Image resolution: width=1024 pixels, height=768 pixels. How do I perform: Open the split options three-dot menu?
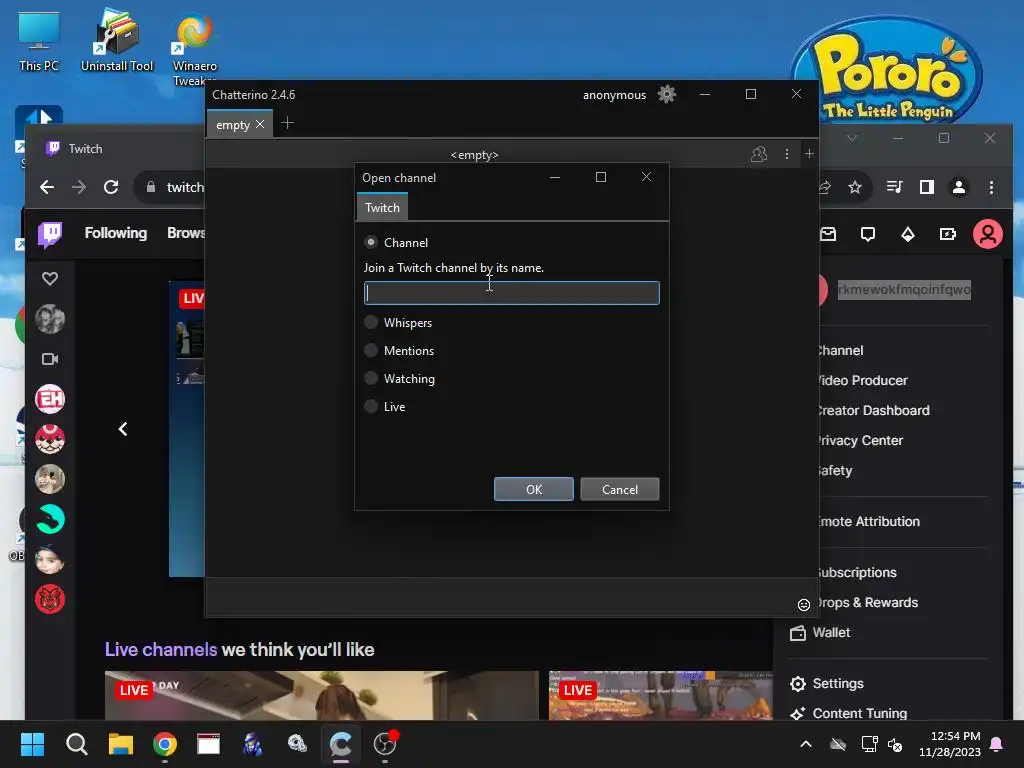[x=786, y=154]
